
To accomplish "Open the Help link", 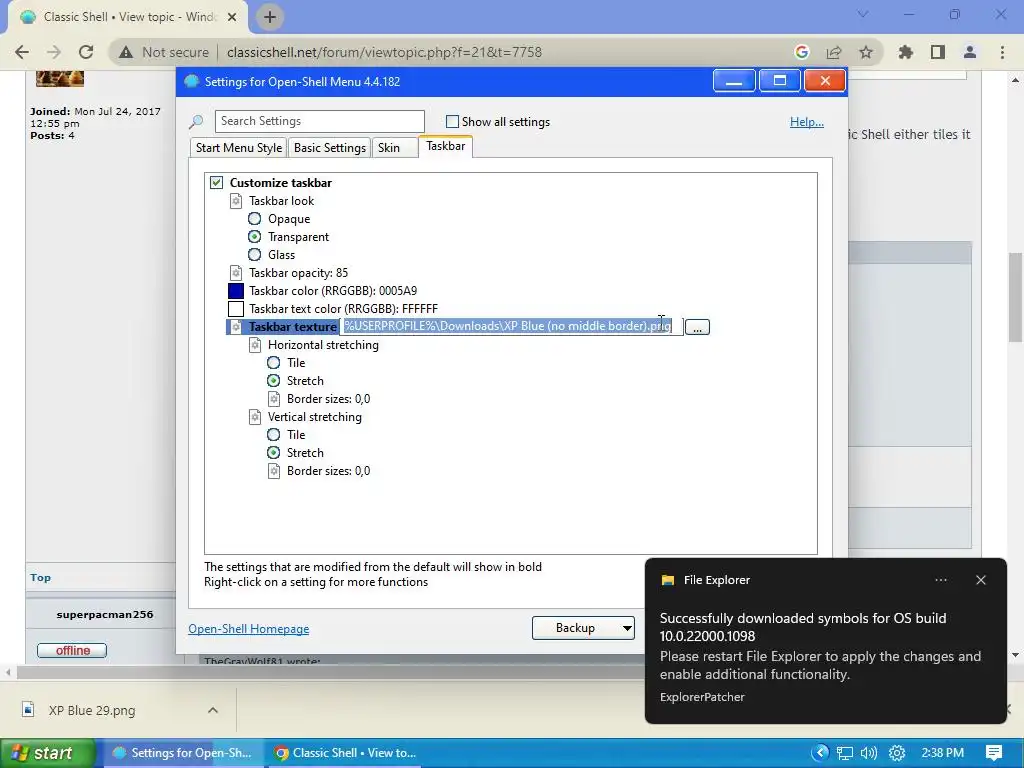I will tap(807, 122).
